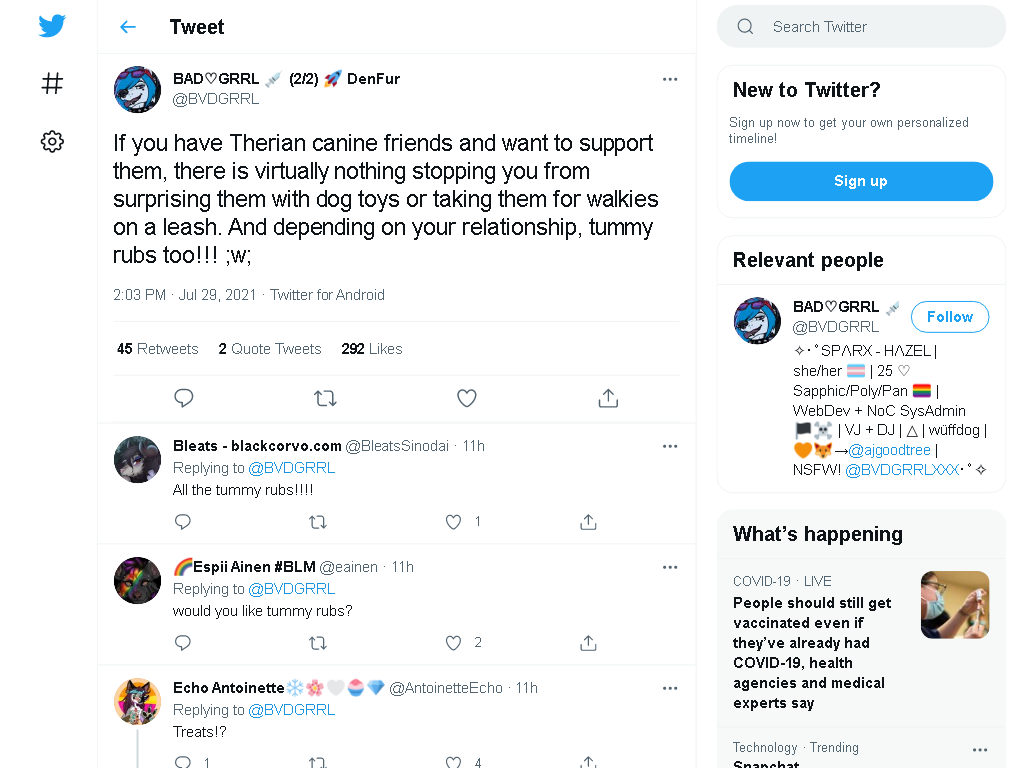Follow BAD♡GRRL in Relevant people
This screenshot has height=768, width=1024.
(950, 317)
